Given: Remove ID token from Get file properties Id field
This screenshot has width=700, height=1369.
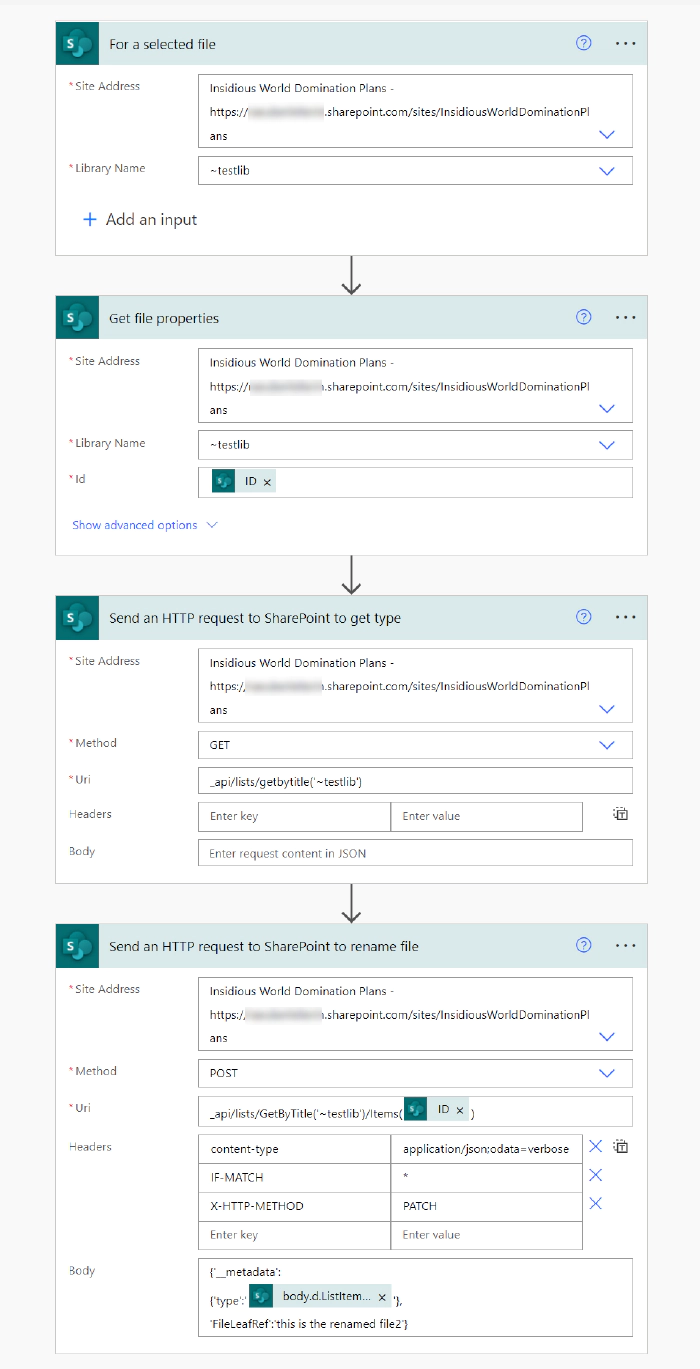Looking at the screenshot, I should coord(267,482).
